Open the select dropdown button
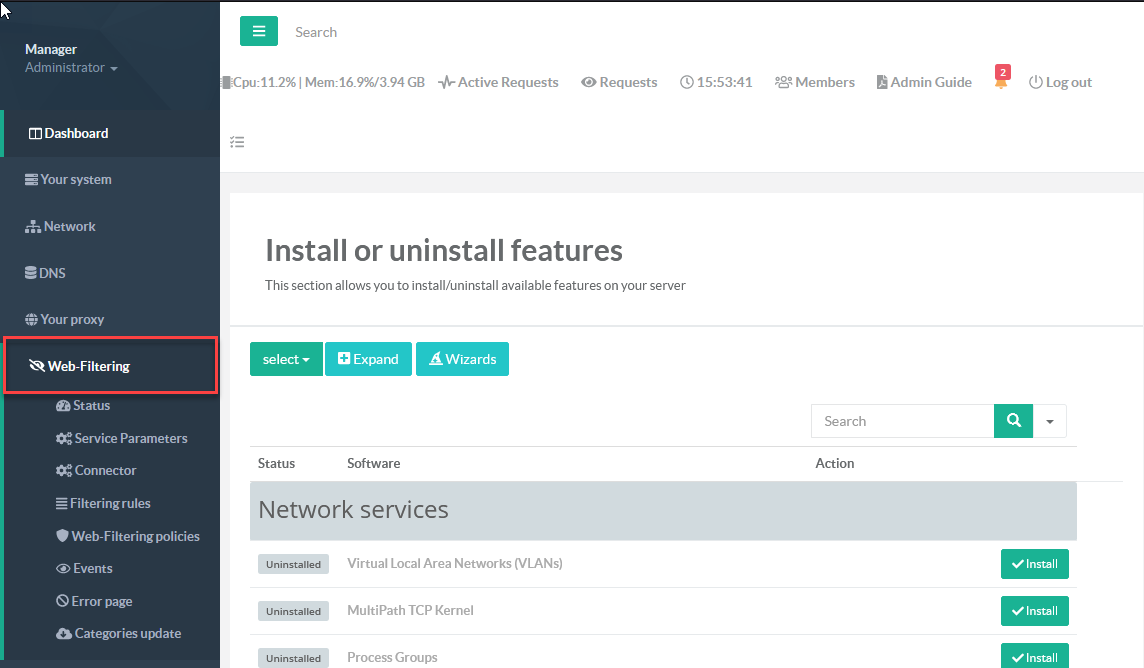The width and height of the screenshot is (1144, 668). point(286,359)
